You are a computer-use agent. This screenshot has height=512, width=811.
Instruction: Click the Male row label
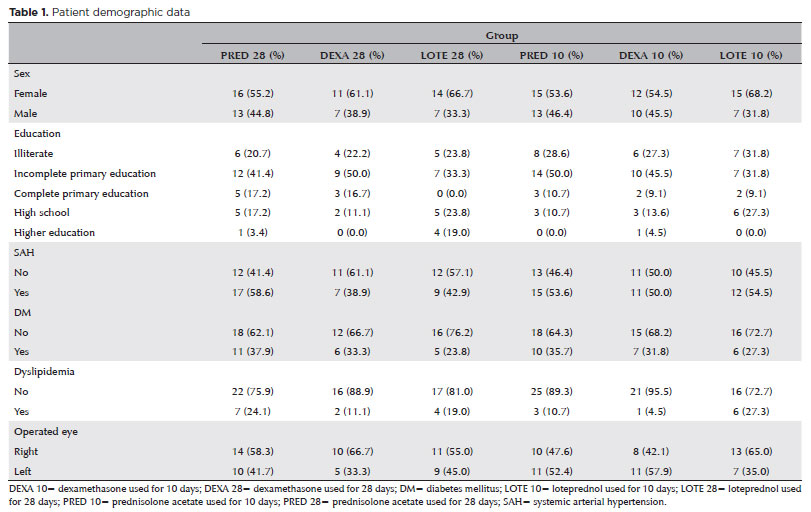click(27, 113)
